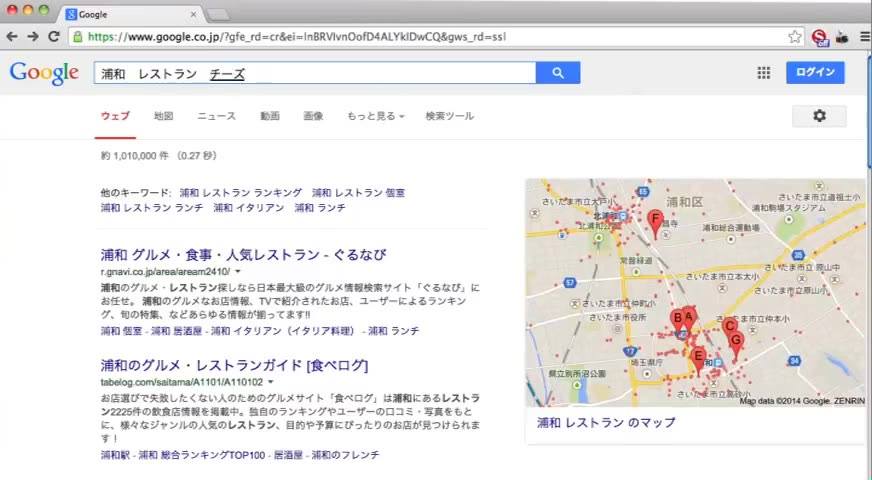Open 食べログ レストランガイド result title
This screenshot has width=872, height=480.
coord(234,365)
